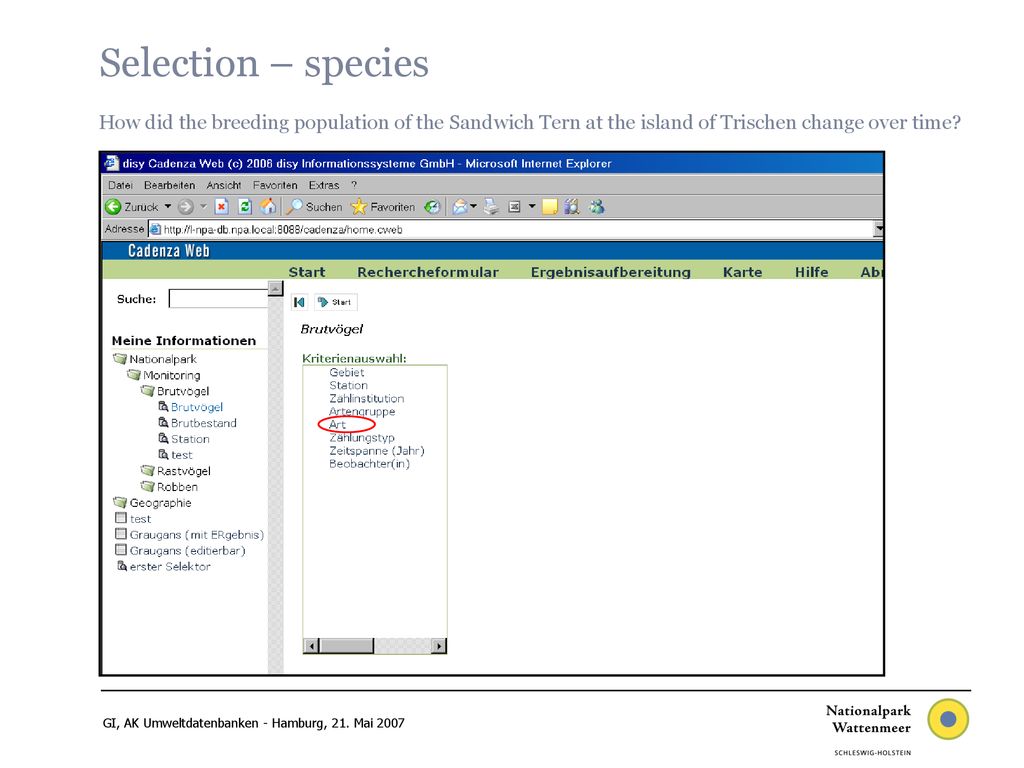
Task: Click the yellow notes icon in toolbar
Action: pos(550,207)
